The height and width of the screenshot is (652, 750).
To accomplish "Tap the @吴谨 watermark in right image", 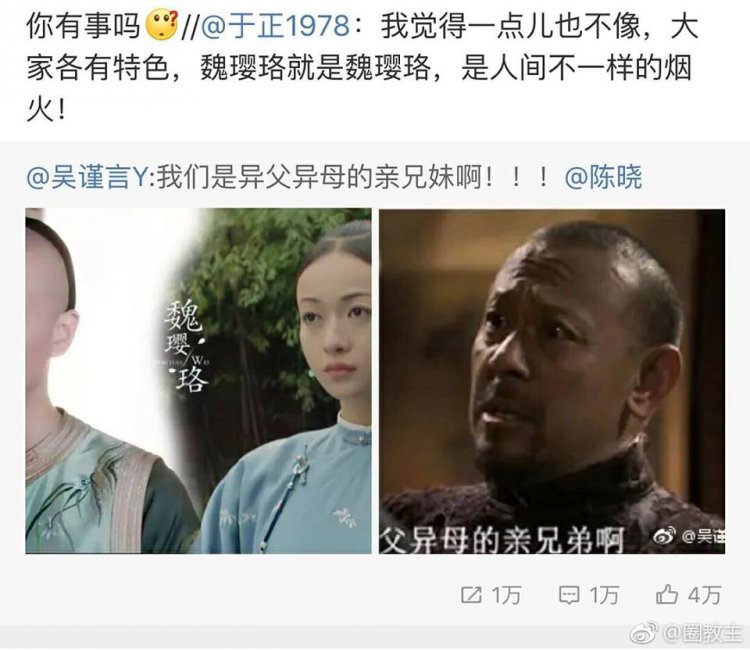I will click(x=703, y=537).
